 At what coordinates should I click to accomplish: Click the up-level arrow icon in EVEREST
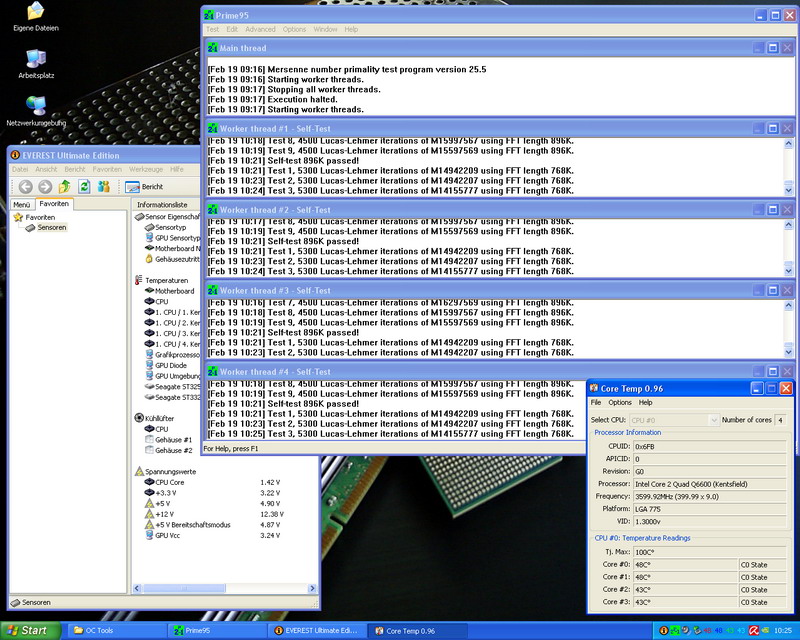tap(65, 187)
